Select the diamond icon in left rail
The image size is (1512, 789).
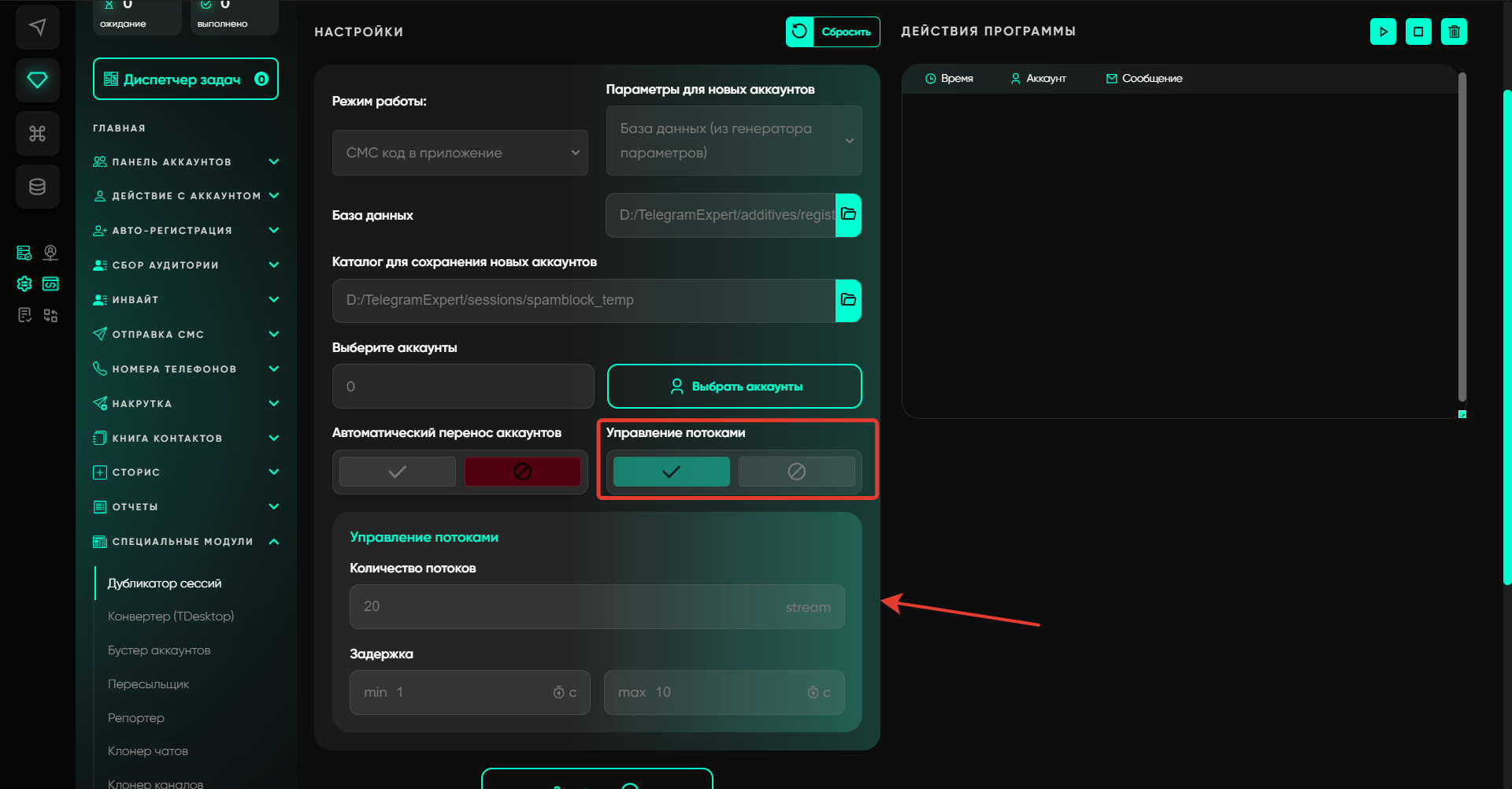click(37, 80)
